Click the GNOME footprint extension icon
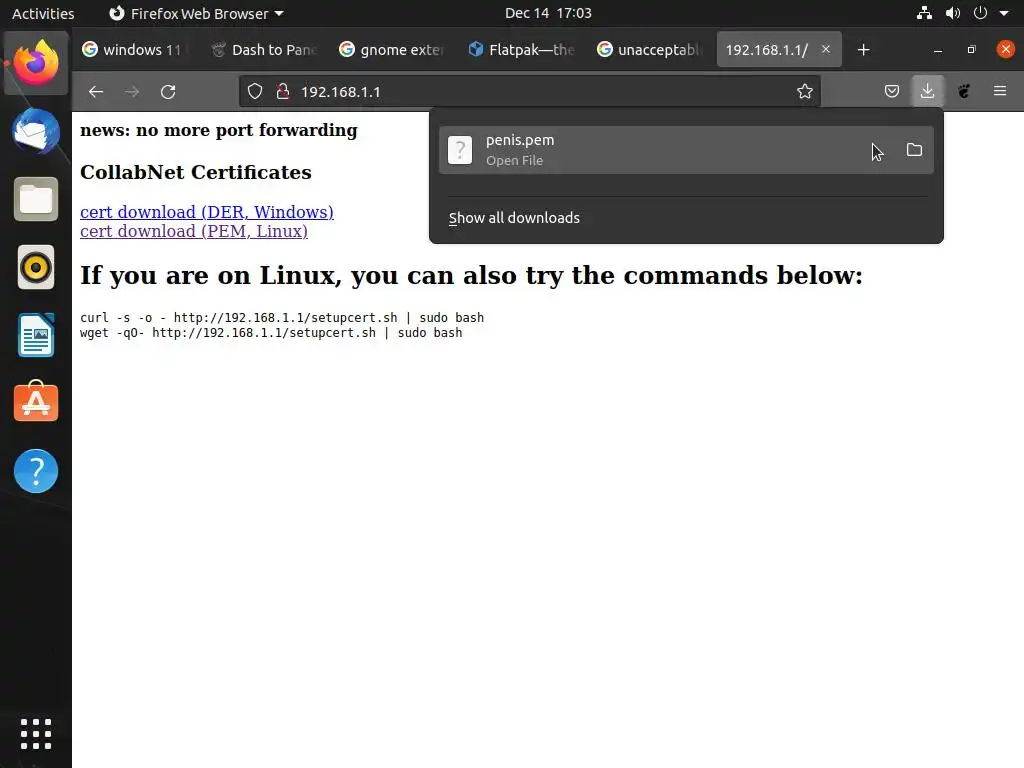The height and width of the screenshot is (768, 1024). tap(964, 91)
